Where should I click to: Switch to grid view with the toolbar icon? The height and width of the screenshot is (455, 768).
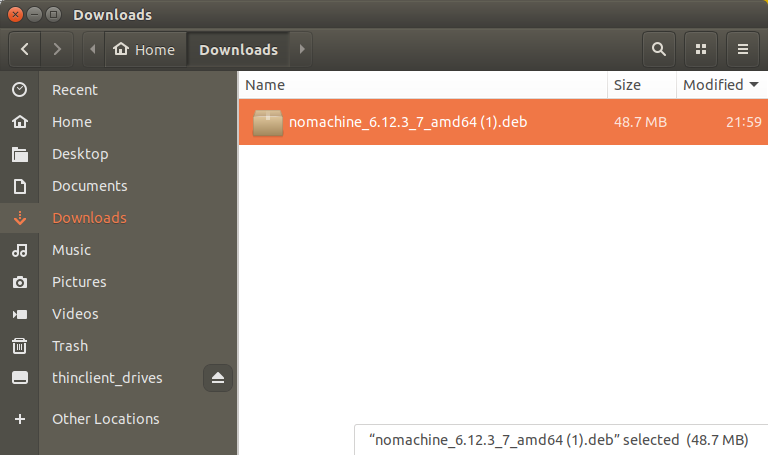pyautogui.click(x=701, y=49)
